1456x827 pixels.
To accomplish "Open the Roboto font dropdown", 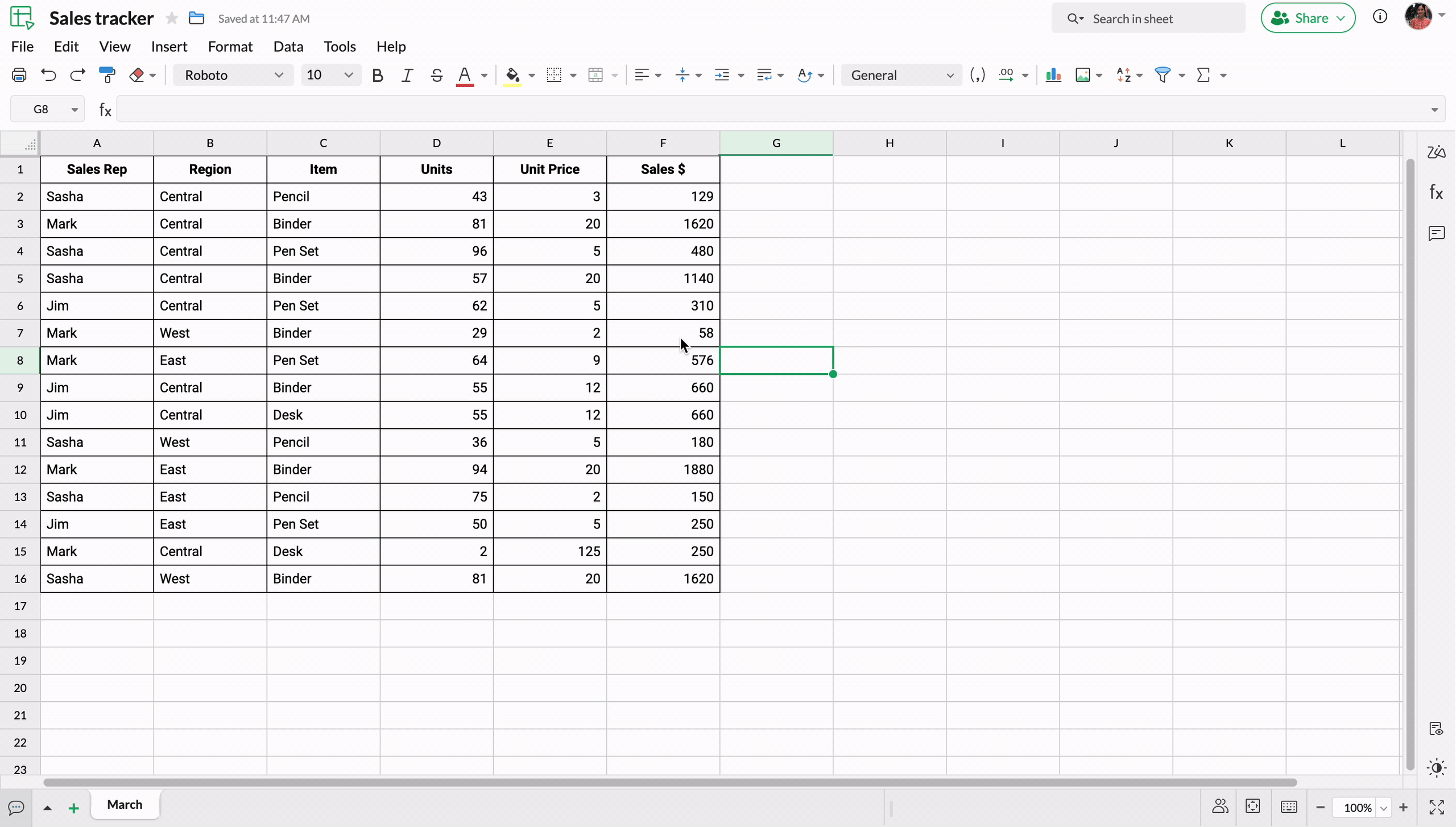I will tap(233, 75).
